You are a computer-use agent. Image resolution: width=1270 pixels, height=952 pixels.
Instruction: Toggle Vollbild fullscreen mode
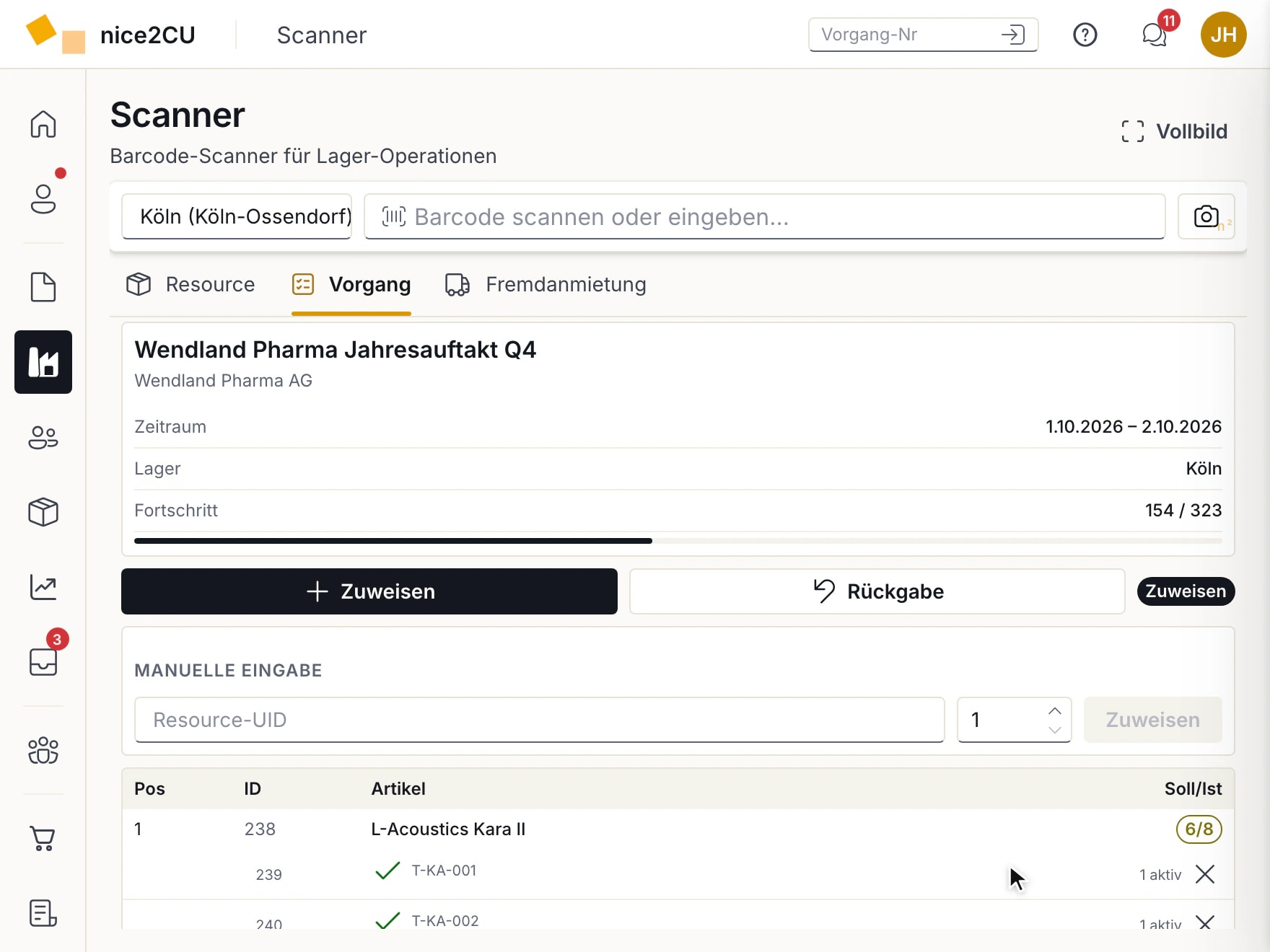pyautogui.click(x=1174, y=131)
